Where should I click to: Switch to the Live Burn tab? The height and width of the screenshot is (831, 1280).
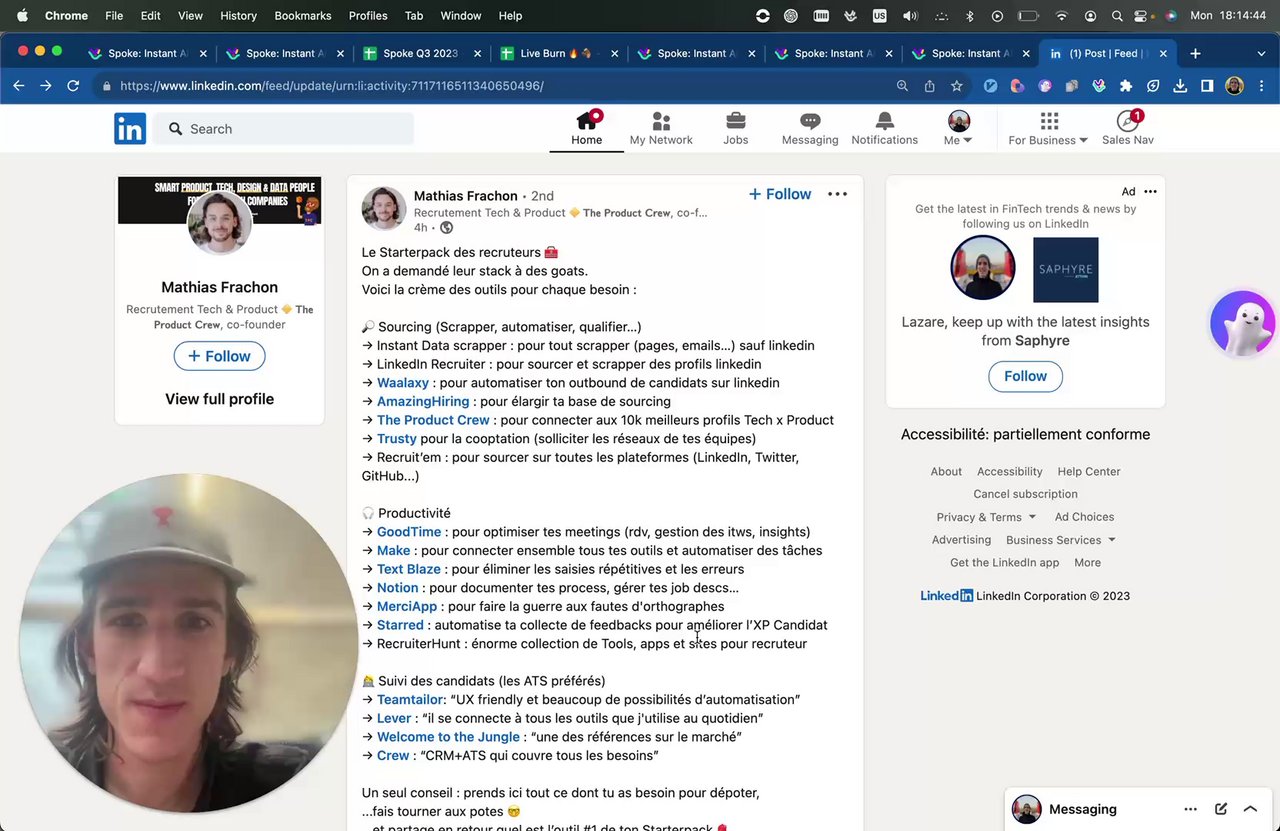coord(558,53)
